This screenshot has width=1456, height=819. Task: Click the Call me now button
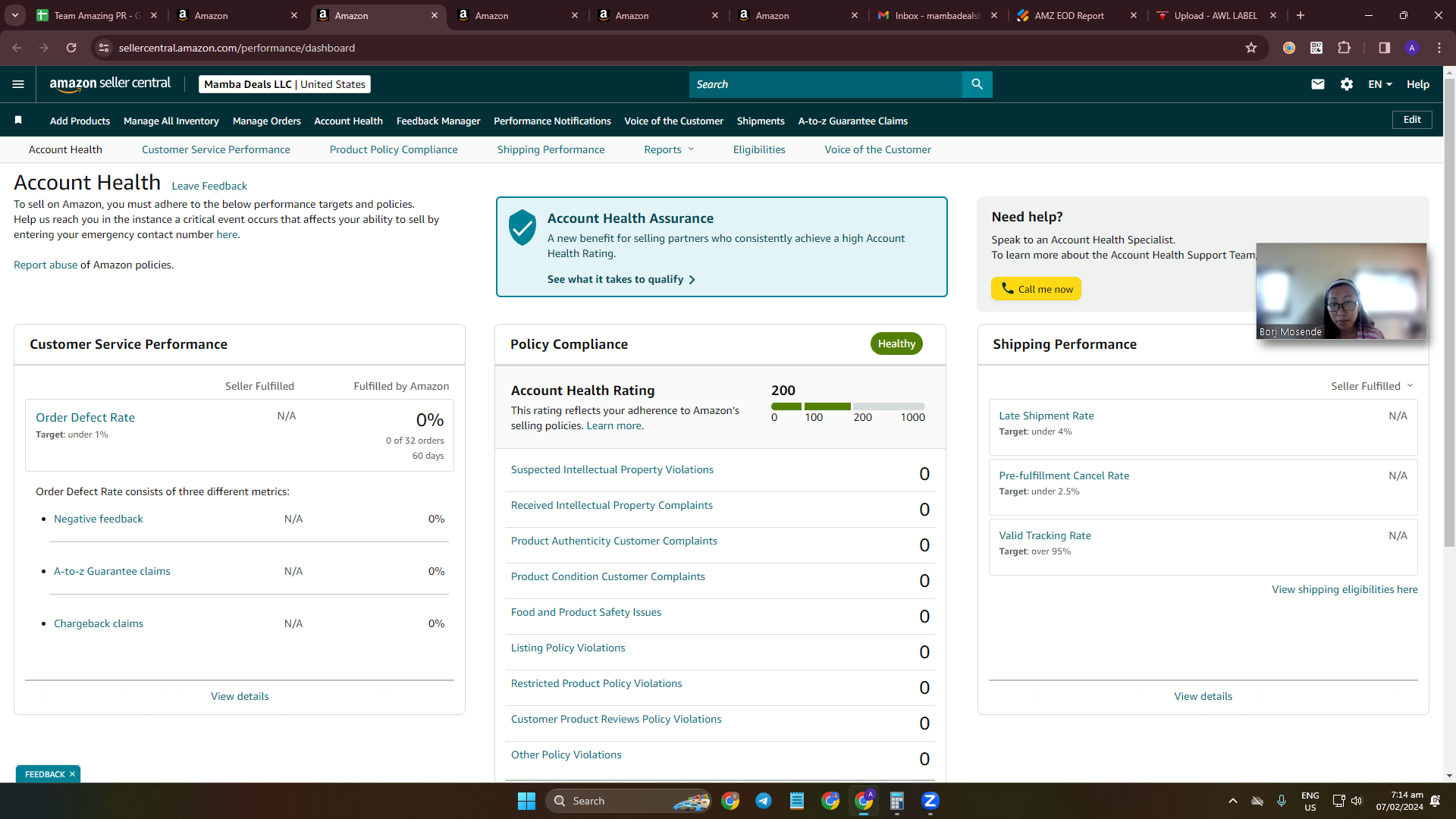[1036, 289]
